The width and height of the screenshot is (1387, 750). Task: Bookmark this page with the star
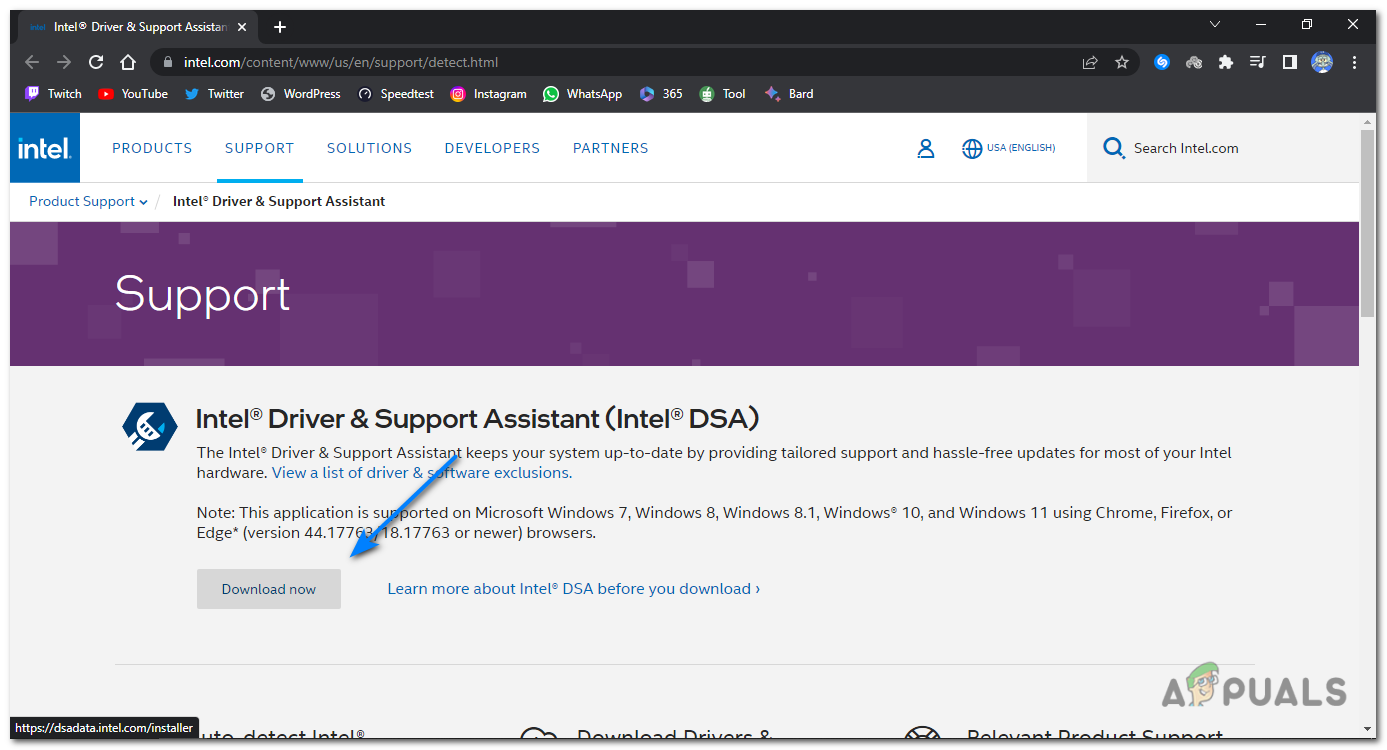tap(1122, 62)
